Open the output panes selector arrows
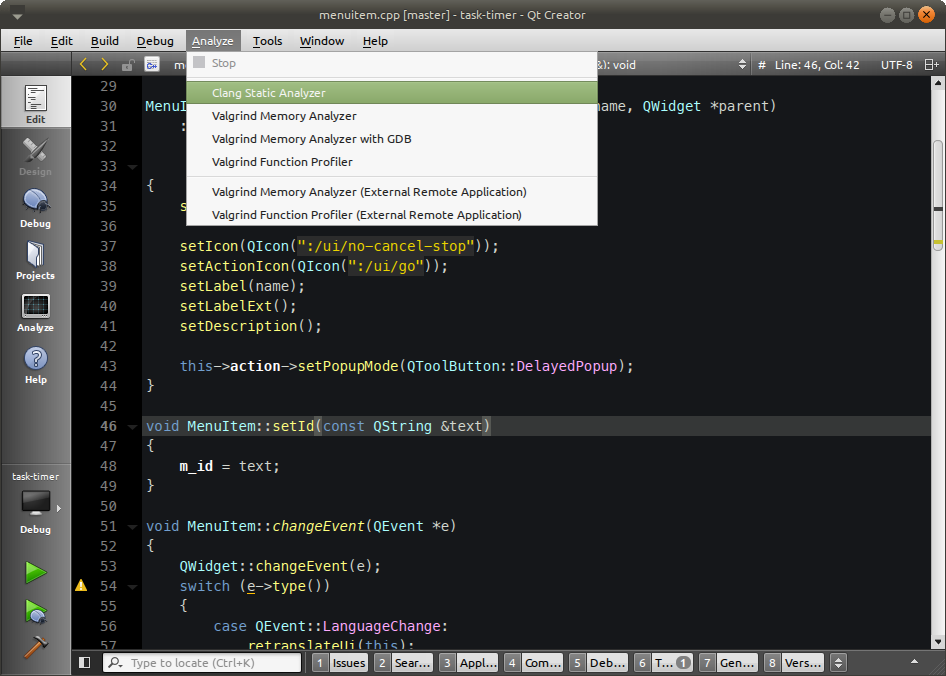 838,663
